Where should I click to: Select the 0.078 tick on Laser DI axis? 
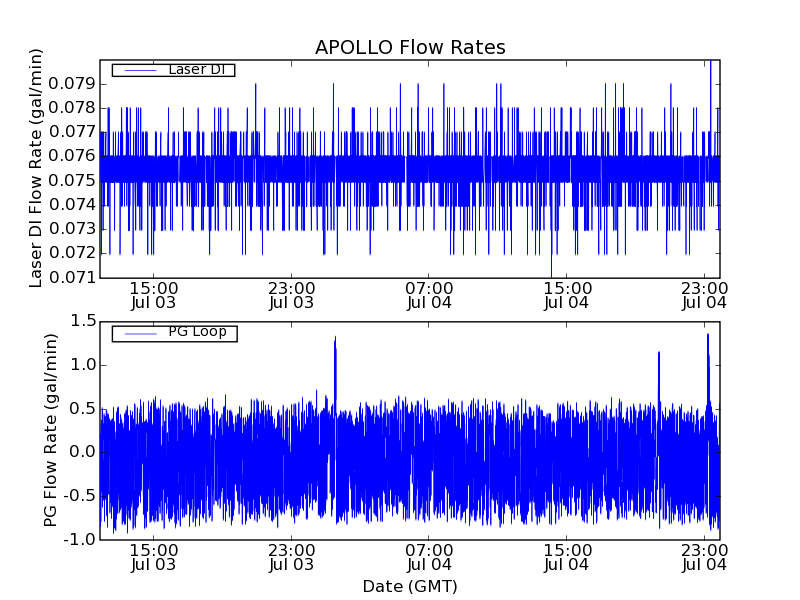coord(72,108)
